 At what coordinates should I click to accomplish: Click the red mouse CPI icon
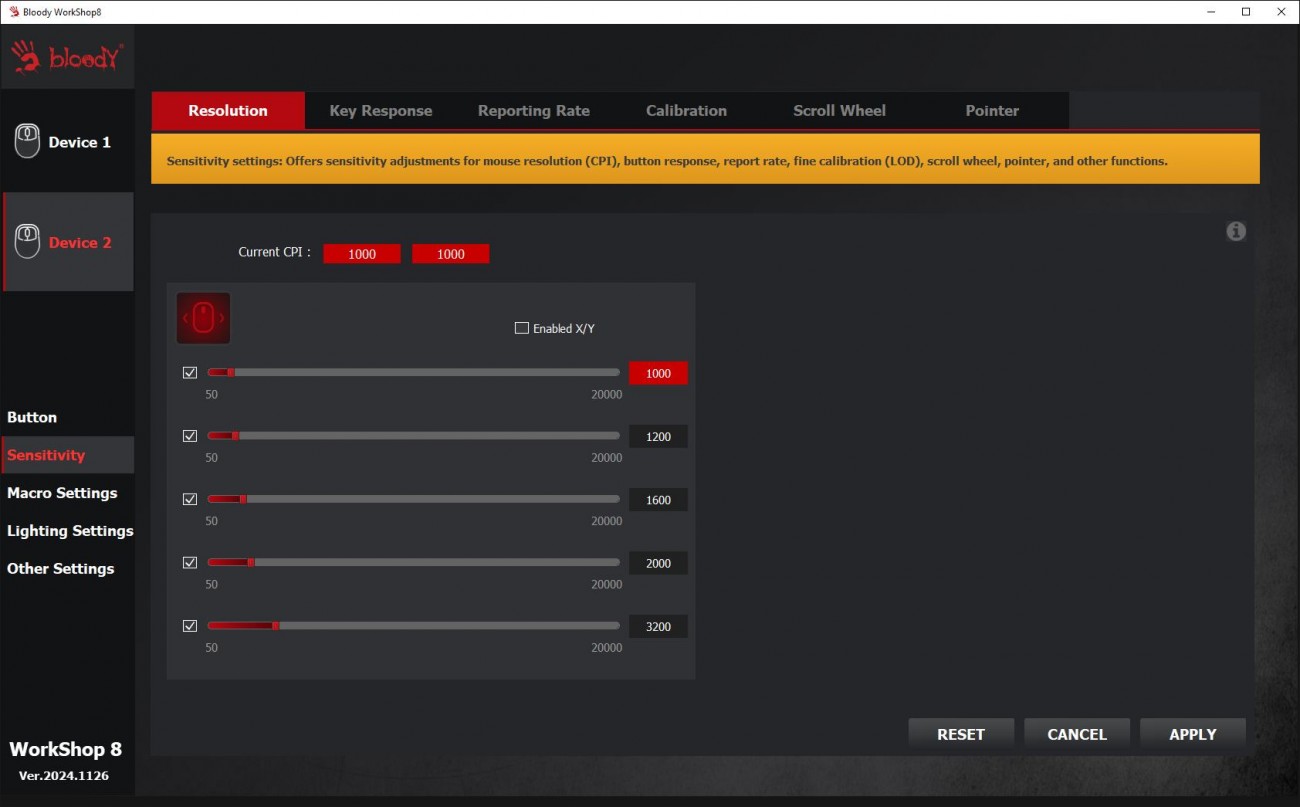tap(203, 318)
